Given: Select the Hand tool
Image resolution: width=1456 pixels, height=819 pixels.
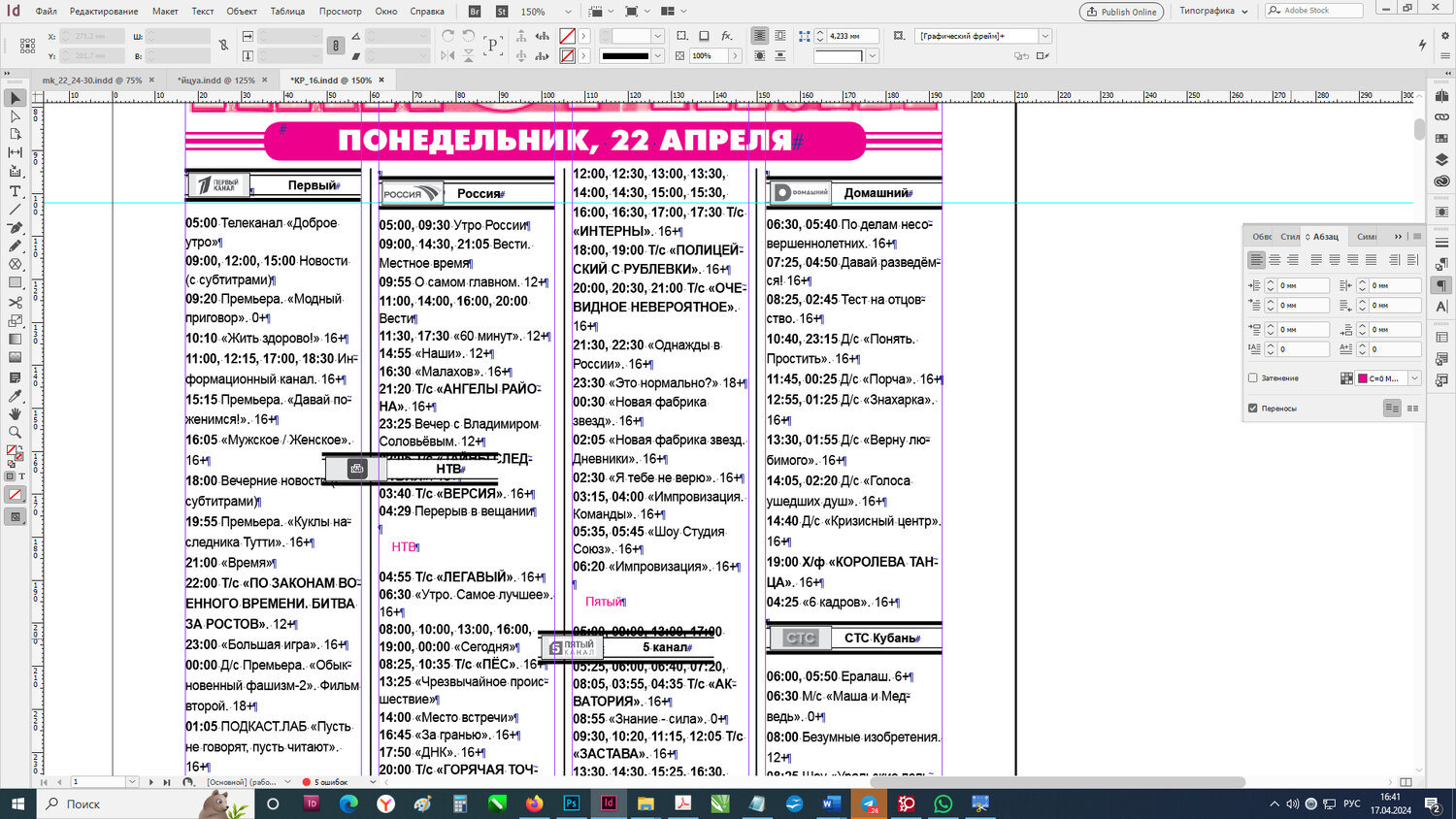Looking at the screenshot, I should 15,413.
